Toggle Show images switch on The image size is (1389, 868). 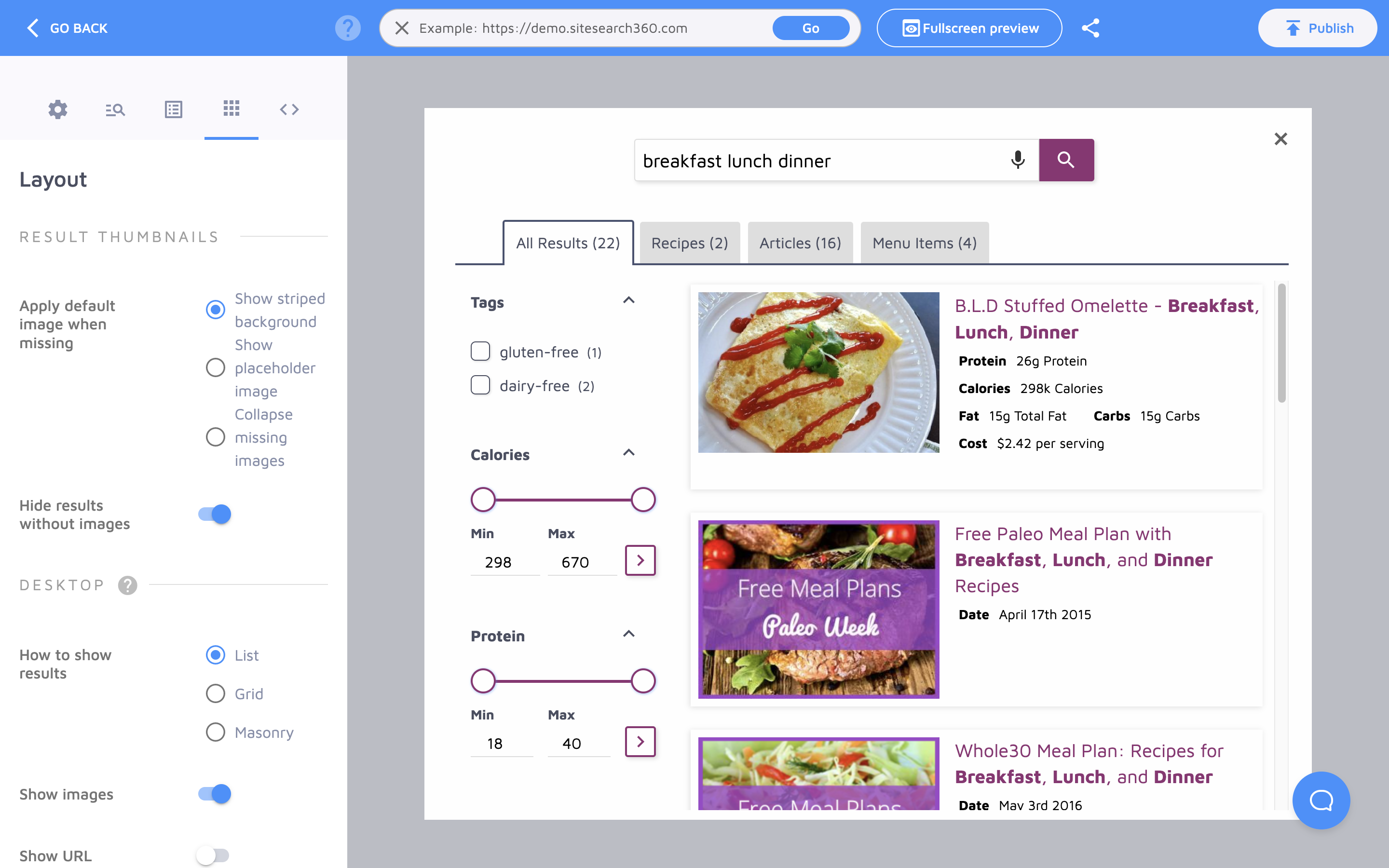(214, 793)
